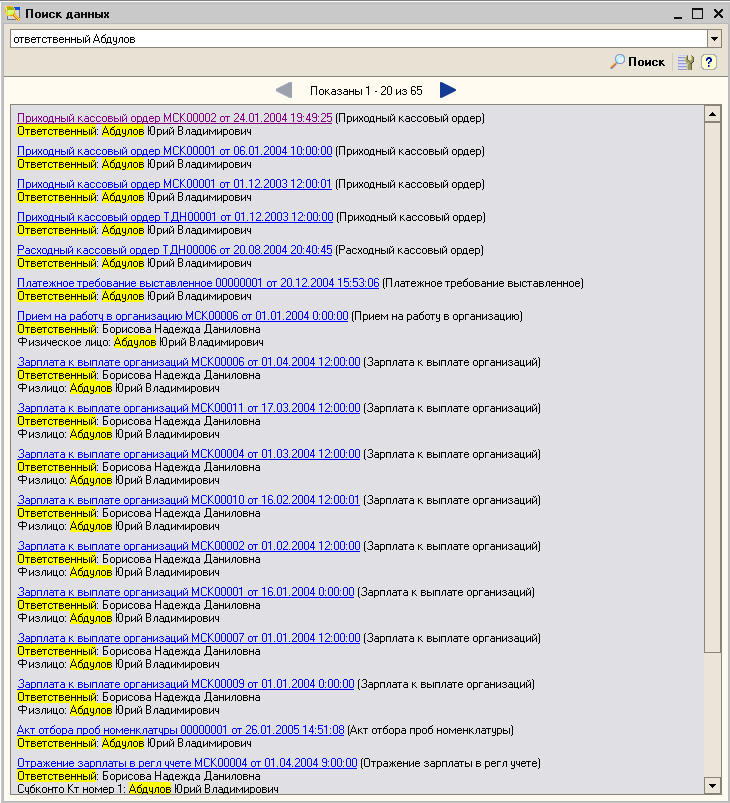Click the Поиск search button
730x803 pixels.
pyautogui.click(x=638, y=62)
